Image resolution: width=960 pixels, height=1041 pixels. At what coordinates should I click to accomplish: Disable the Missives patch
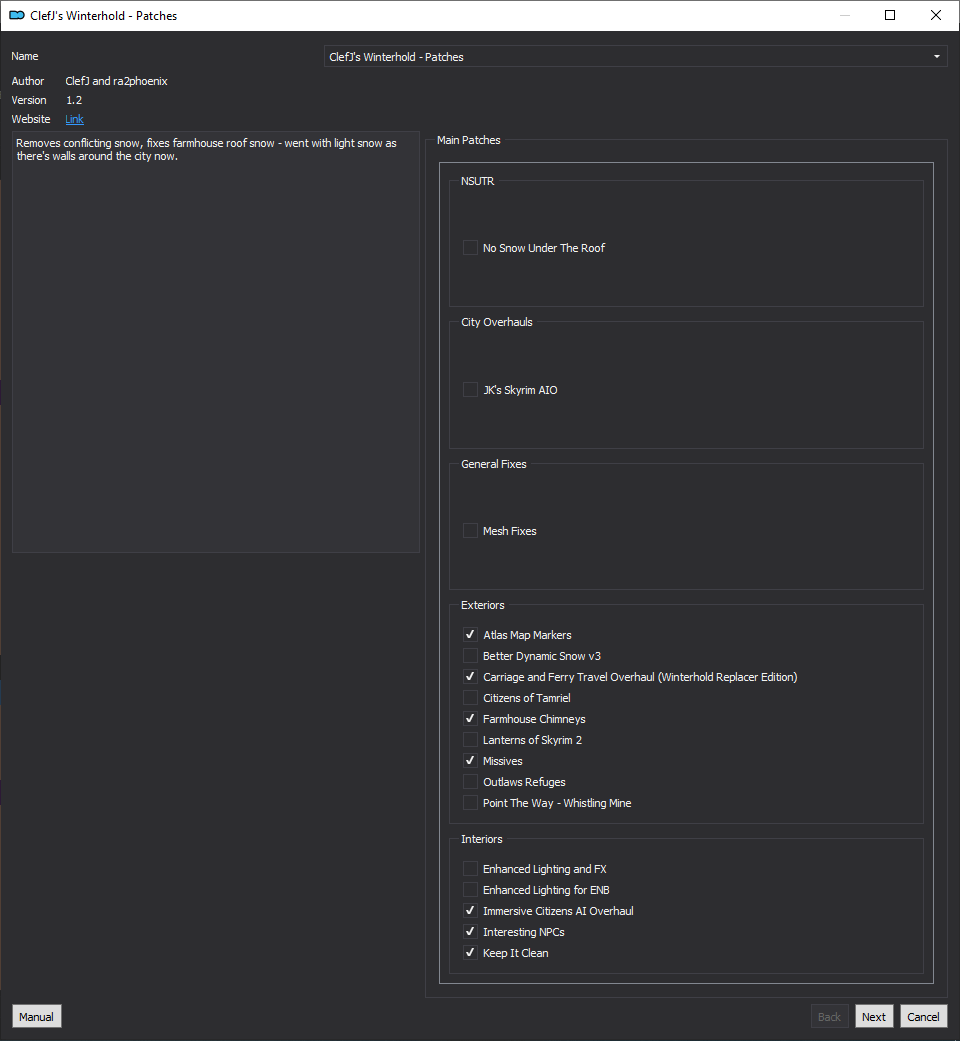tap(470, 761)
